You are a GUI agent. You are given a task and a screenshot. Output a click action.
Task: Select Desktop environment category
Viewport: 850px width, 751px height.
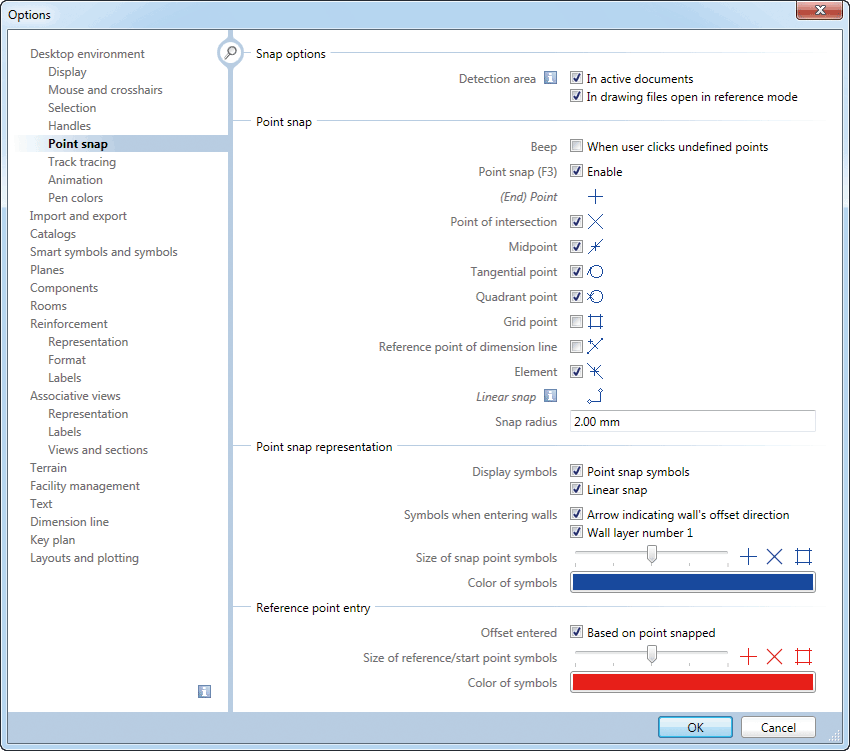pos(87,54)
